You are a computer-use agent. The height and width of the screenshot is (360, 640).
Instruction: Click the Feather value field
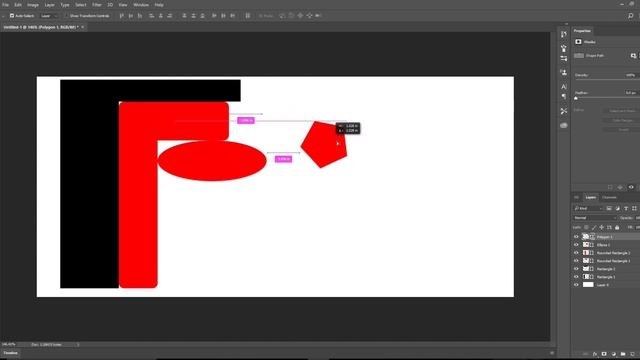[630, 93]
